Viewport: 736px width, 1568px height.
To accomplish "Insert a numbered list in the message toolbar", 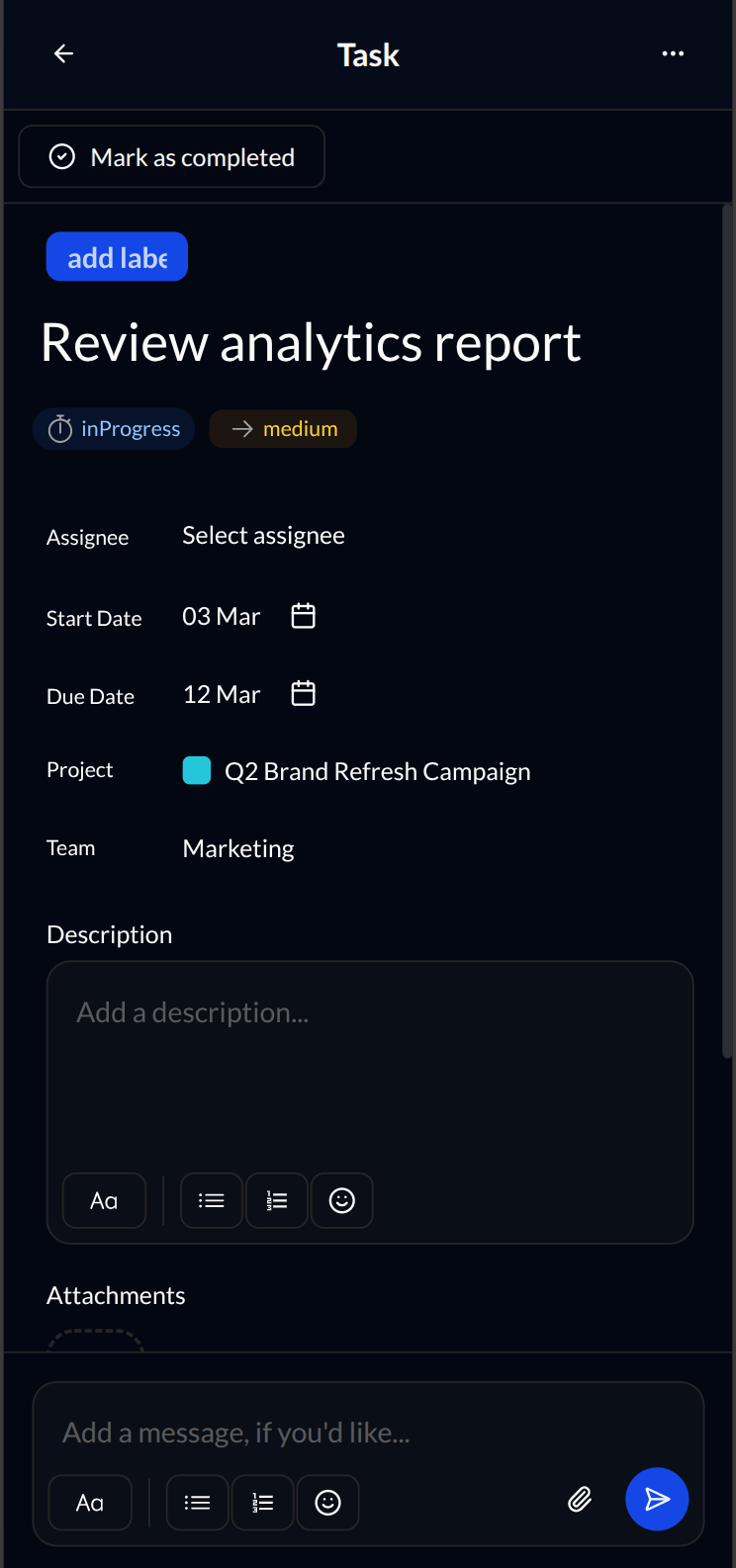I will tap(262, 1502).
